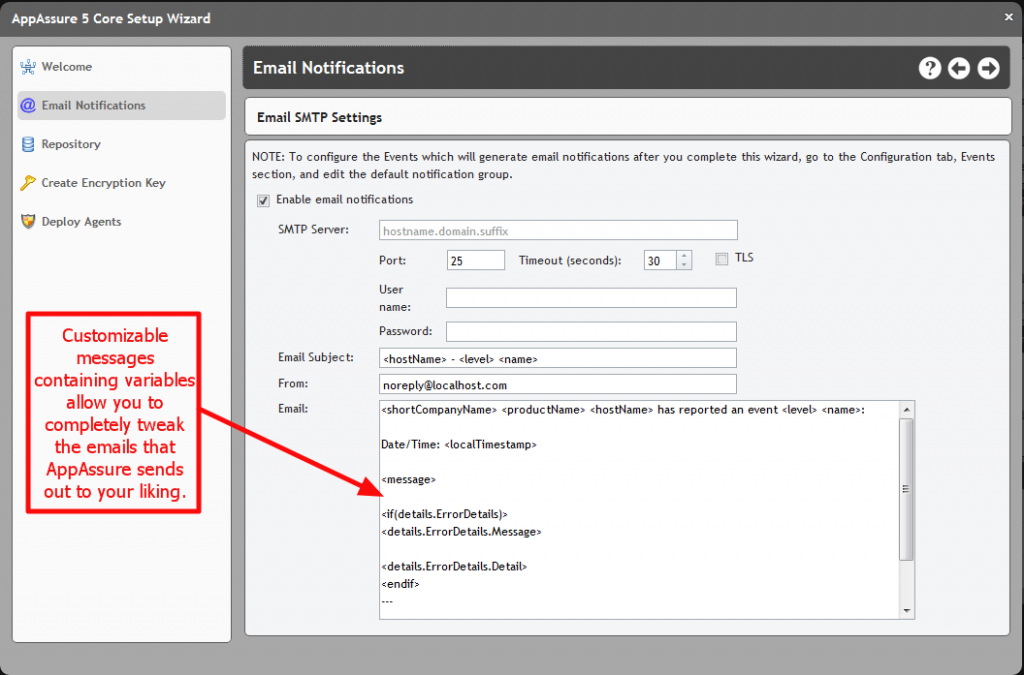Increase the Timeout seconds value
This screenshot has width=1024, height=675.
684,256
